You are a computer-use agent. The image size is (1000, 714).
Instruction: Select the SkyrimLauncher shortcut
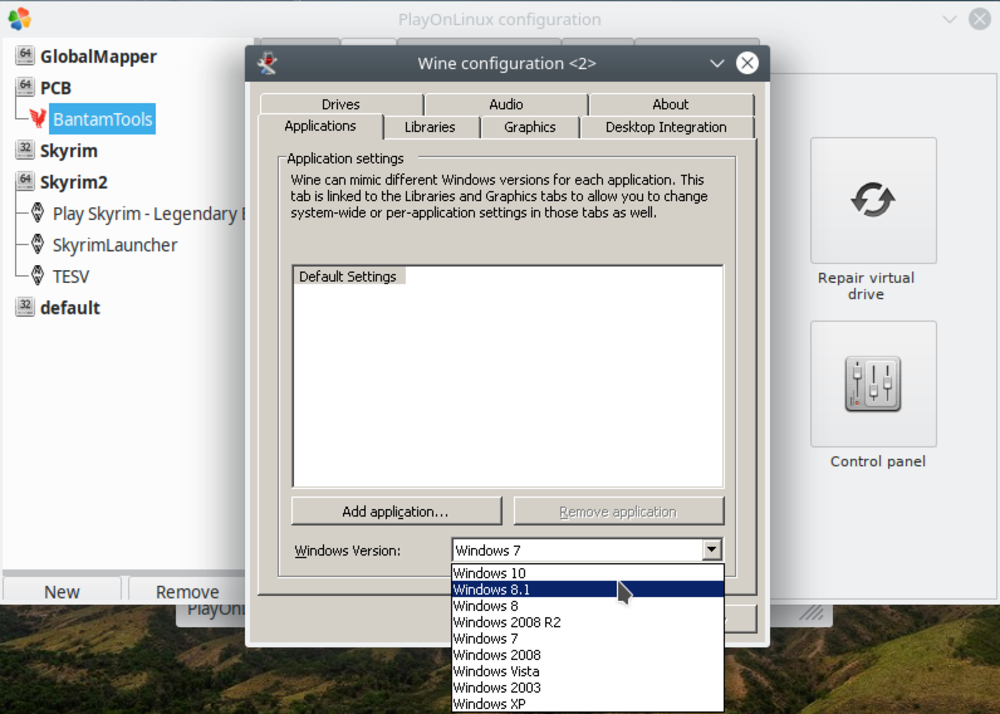(115, 245)
